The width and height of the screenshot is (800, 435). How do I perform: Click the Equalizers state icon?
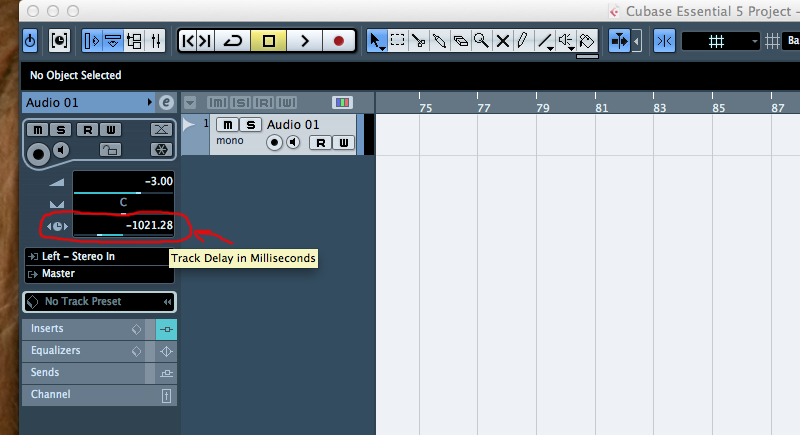166,351
